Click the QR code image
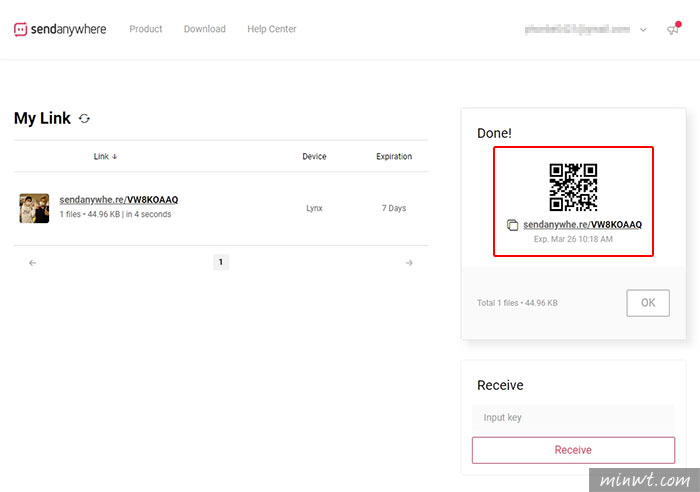Screen dimensions: 700x492 [573, 187]
